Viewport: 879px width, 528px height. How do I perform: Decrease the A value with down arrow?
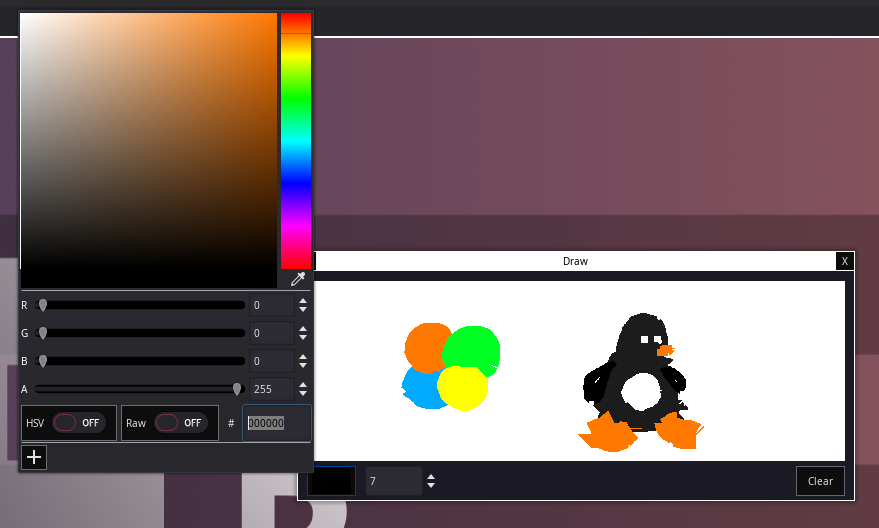click(x=303, y=393)
